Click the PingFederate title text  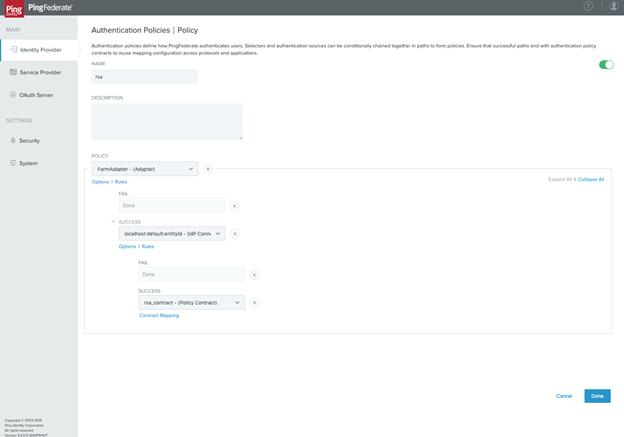pyautogui.click(x=50, y=8)
